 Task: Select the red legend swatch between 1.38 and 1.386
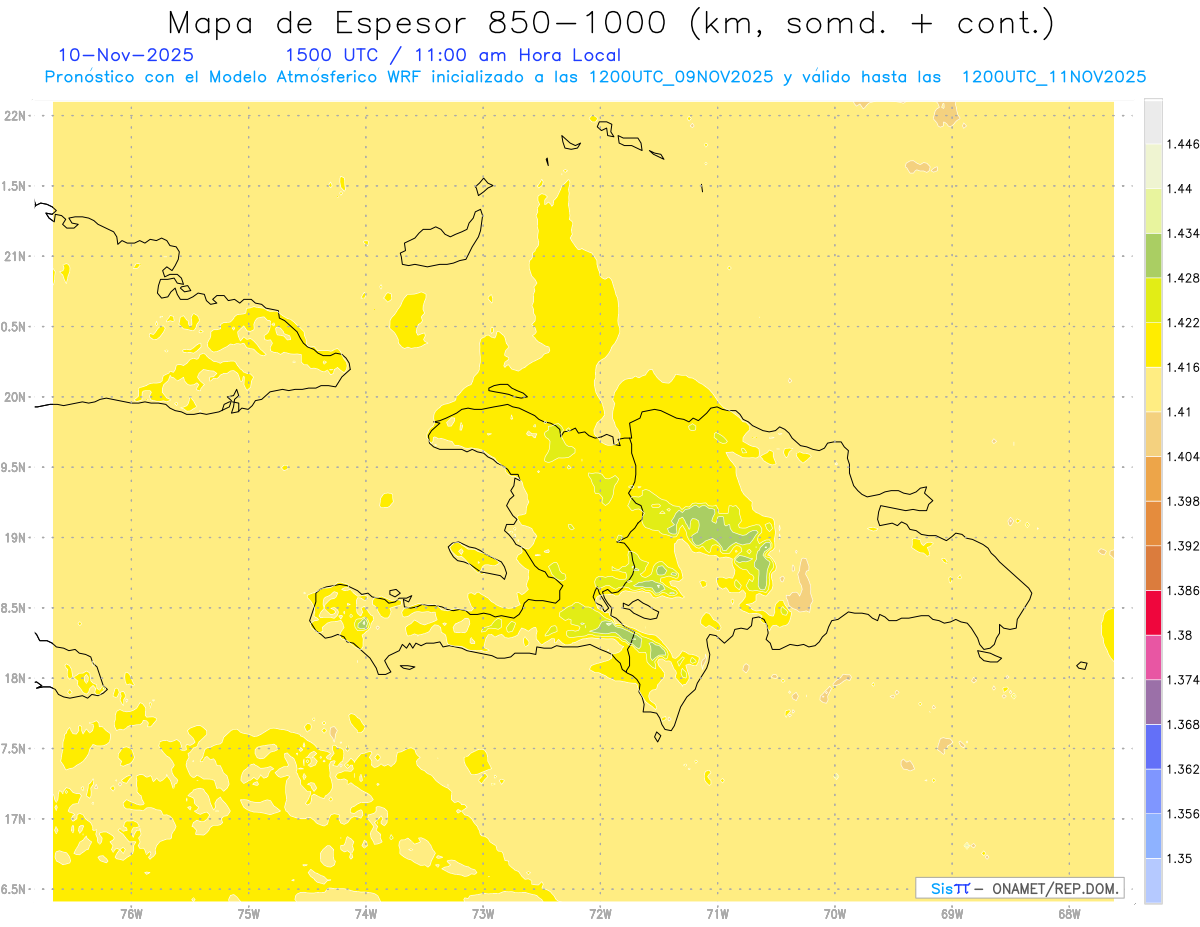(1153, 613)
